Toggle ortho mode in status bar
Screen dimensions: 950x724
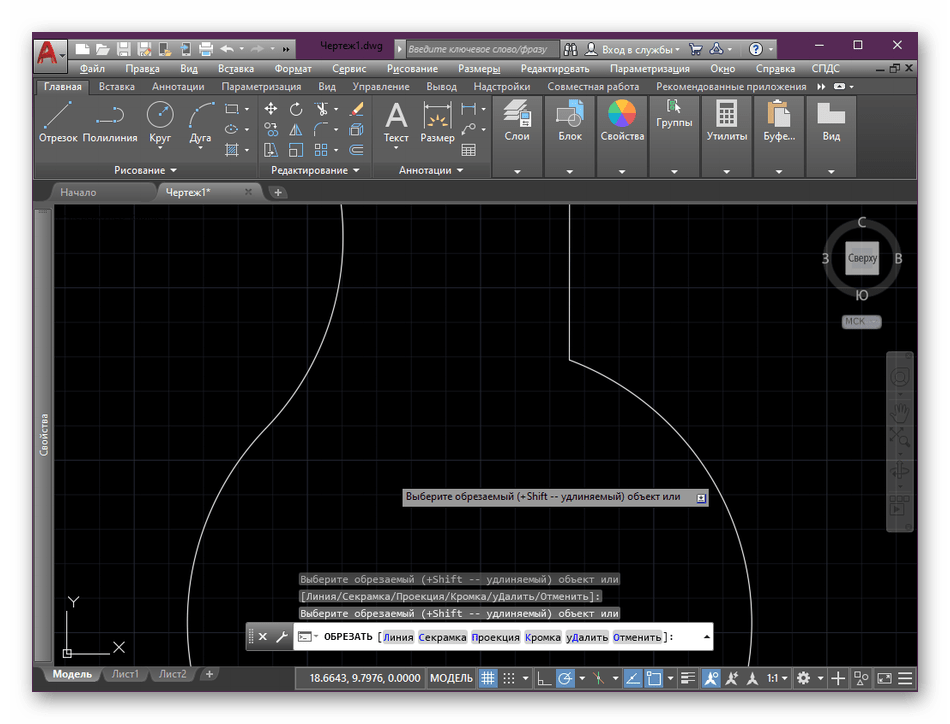543,678
